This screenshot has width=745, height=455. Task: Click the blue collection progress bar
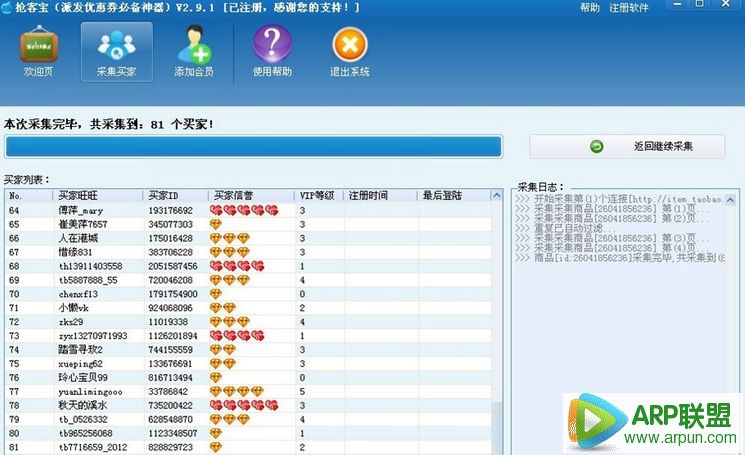point(254,146)
